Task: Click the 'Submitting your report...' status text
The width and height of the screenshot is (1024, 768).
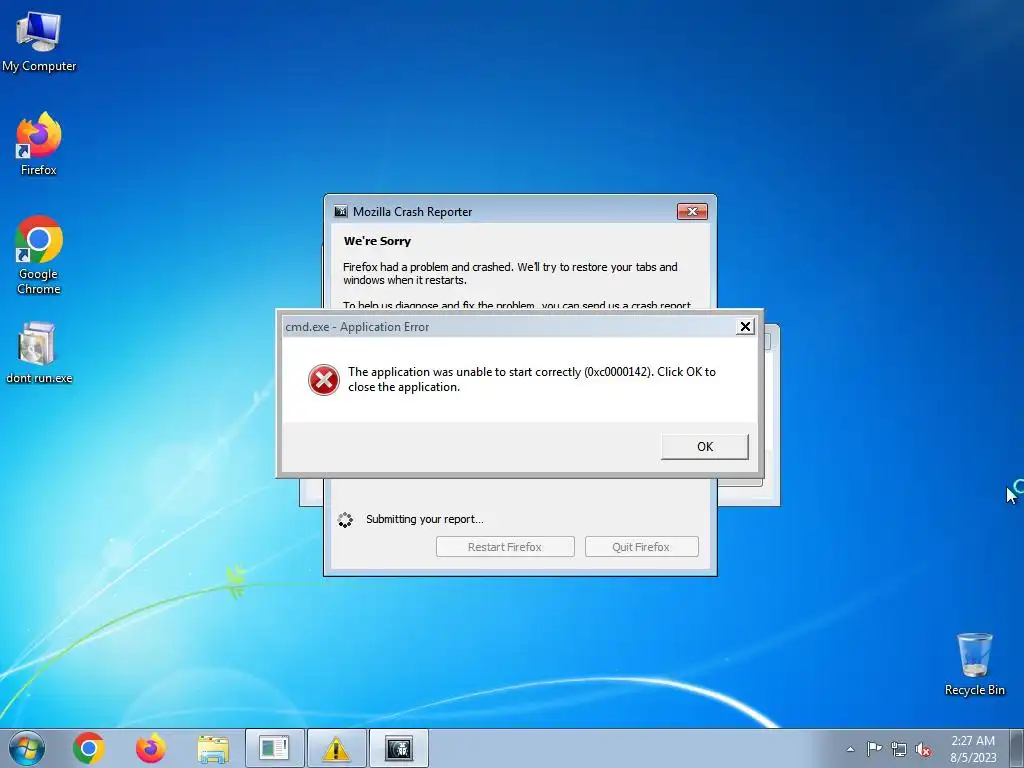Action: pyautogui.click(x=424, y=519)
